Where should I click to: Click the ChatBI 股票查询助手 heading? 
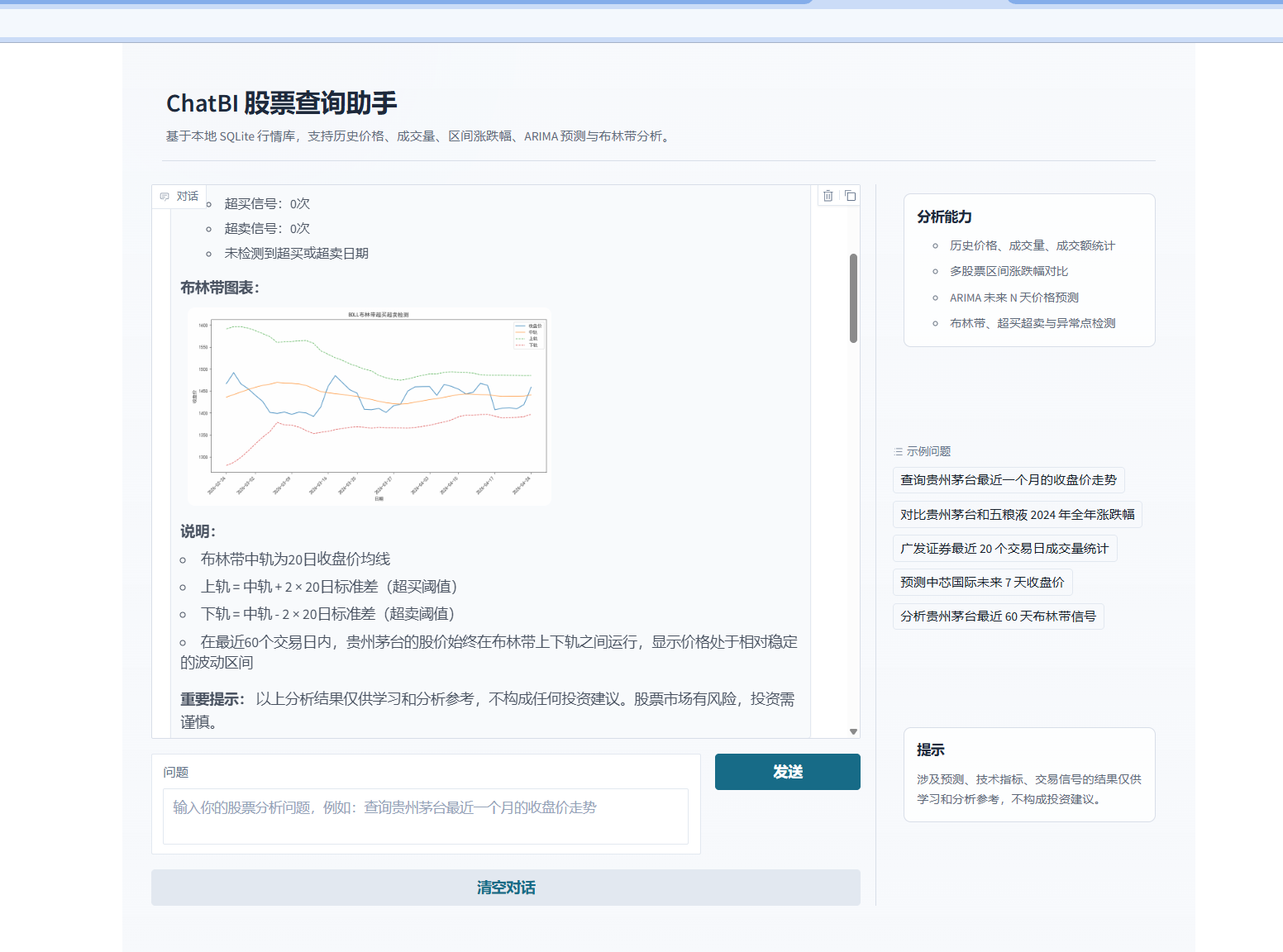click(x=281, y=103)
